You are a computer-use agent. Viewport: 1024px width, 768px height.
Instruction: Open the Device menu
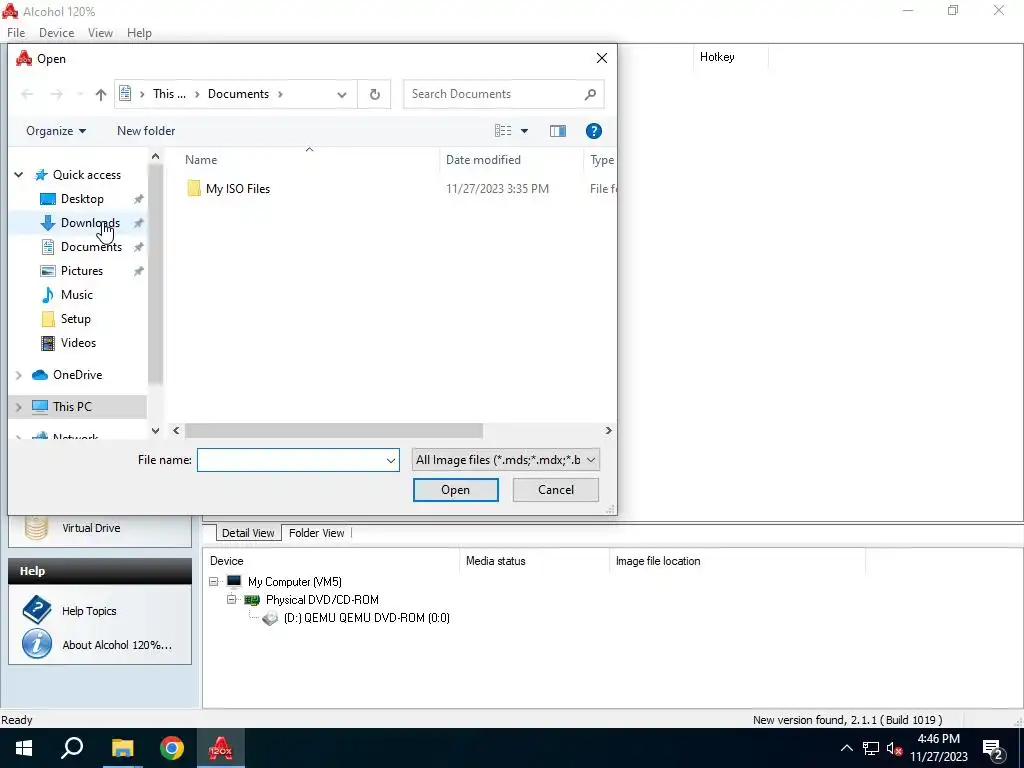point(56,33)
